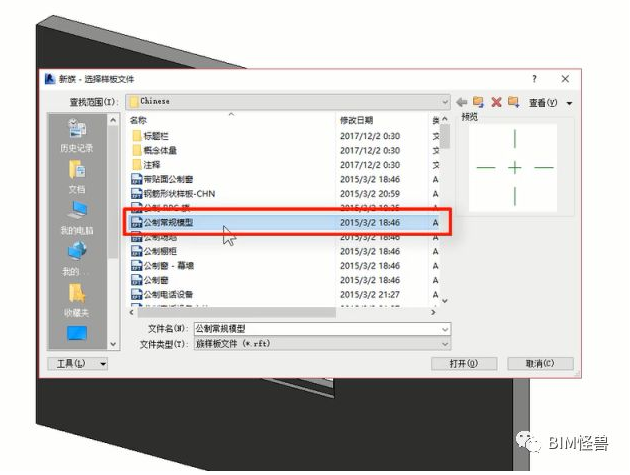This screenshot has width=630, height=475.
Task: Click the new folder icon
Action: (512, 102)
